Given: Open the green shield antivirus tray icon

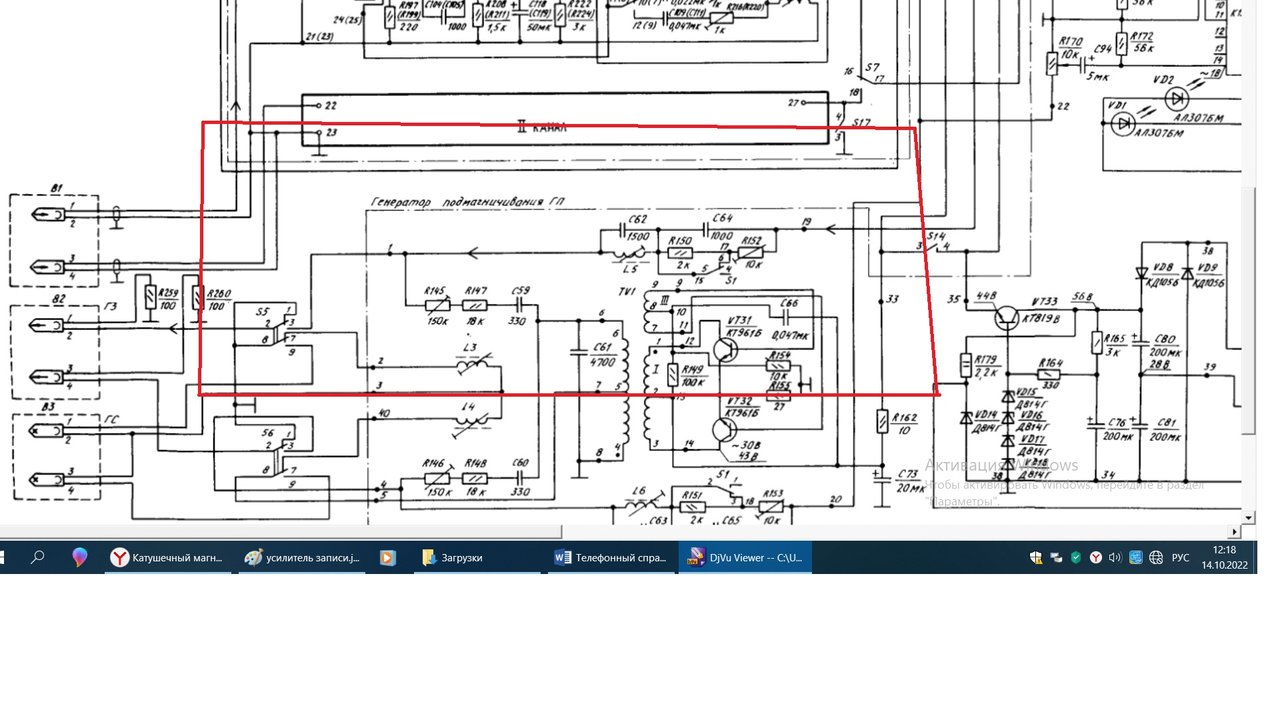Looking at the screenshot, I should (x=1076, y=558).
